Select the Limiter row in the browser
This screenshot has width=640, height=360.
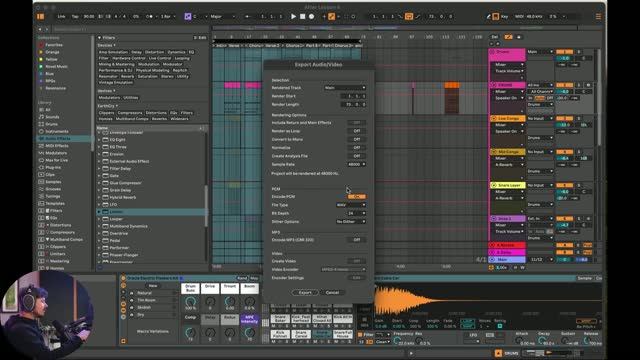coord(152,212)
